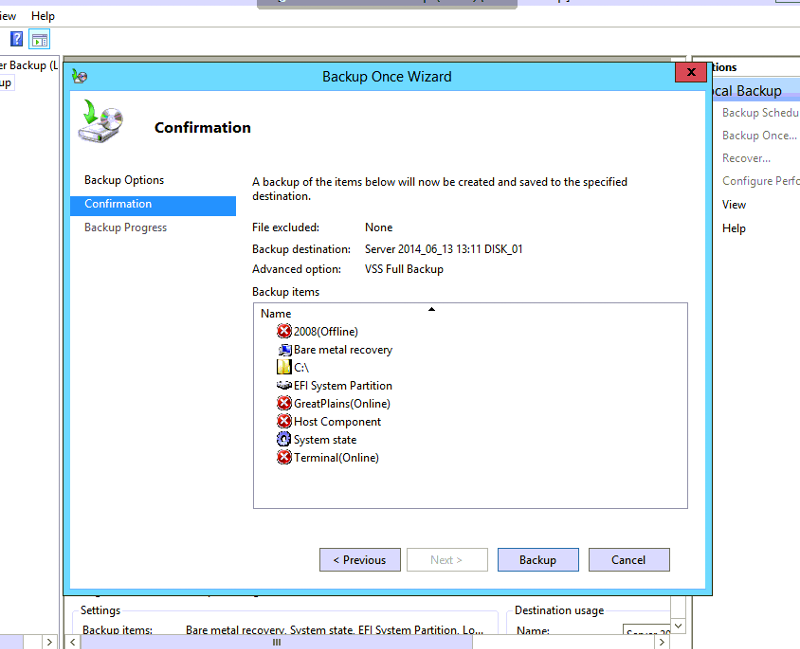This screenshot has width=800, height=649.
Task: Open the Destination usage Name dropdown
Action: click(x=678, y=625)
